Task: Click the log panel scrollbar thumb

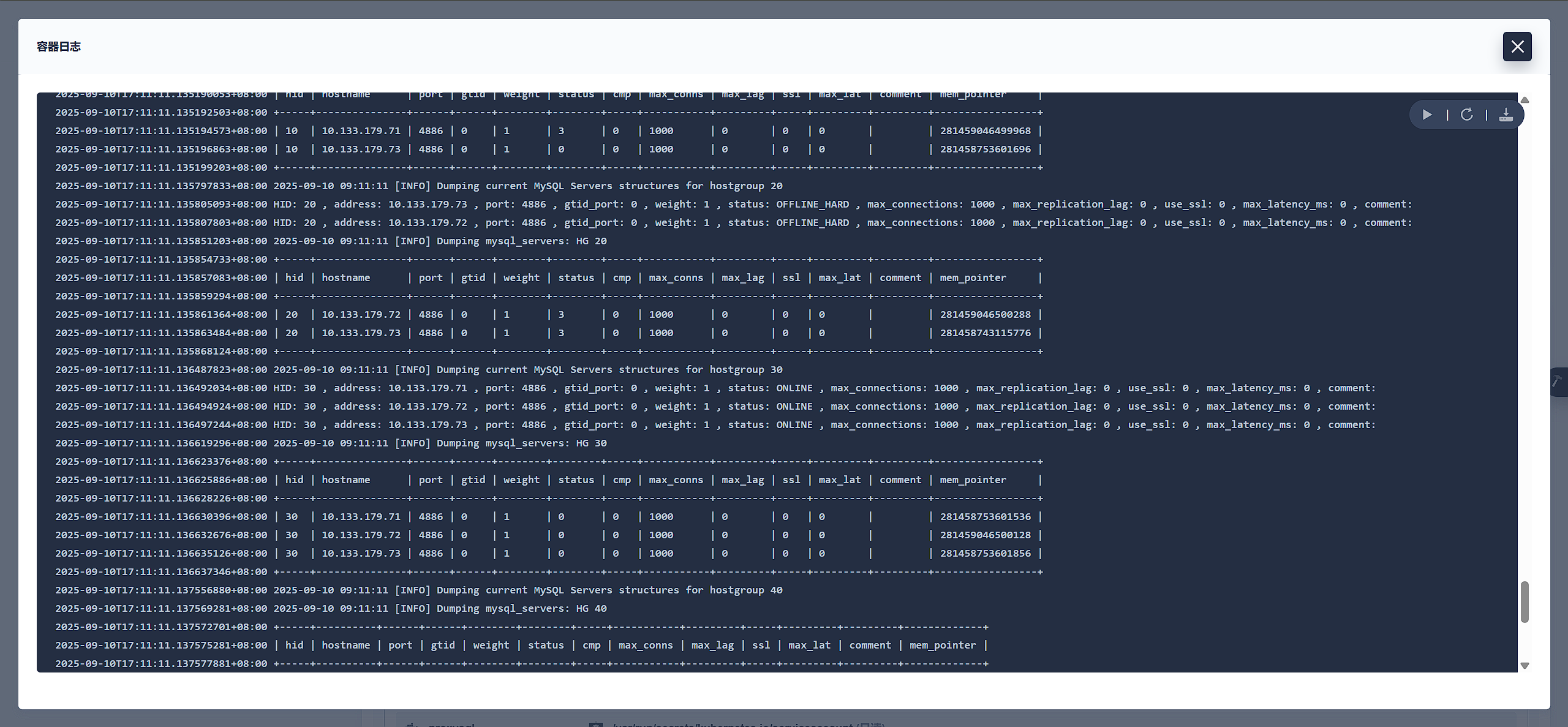Action: pyautogui.click(x=1525, y=601)
